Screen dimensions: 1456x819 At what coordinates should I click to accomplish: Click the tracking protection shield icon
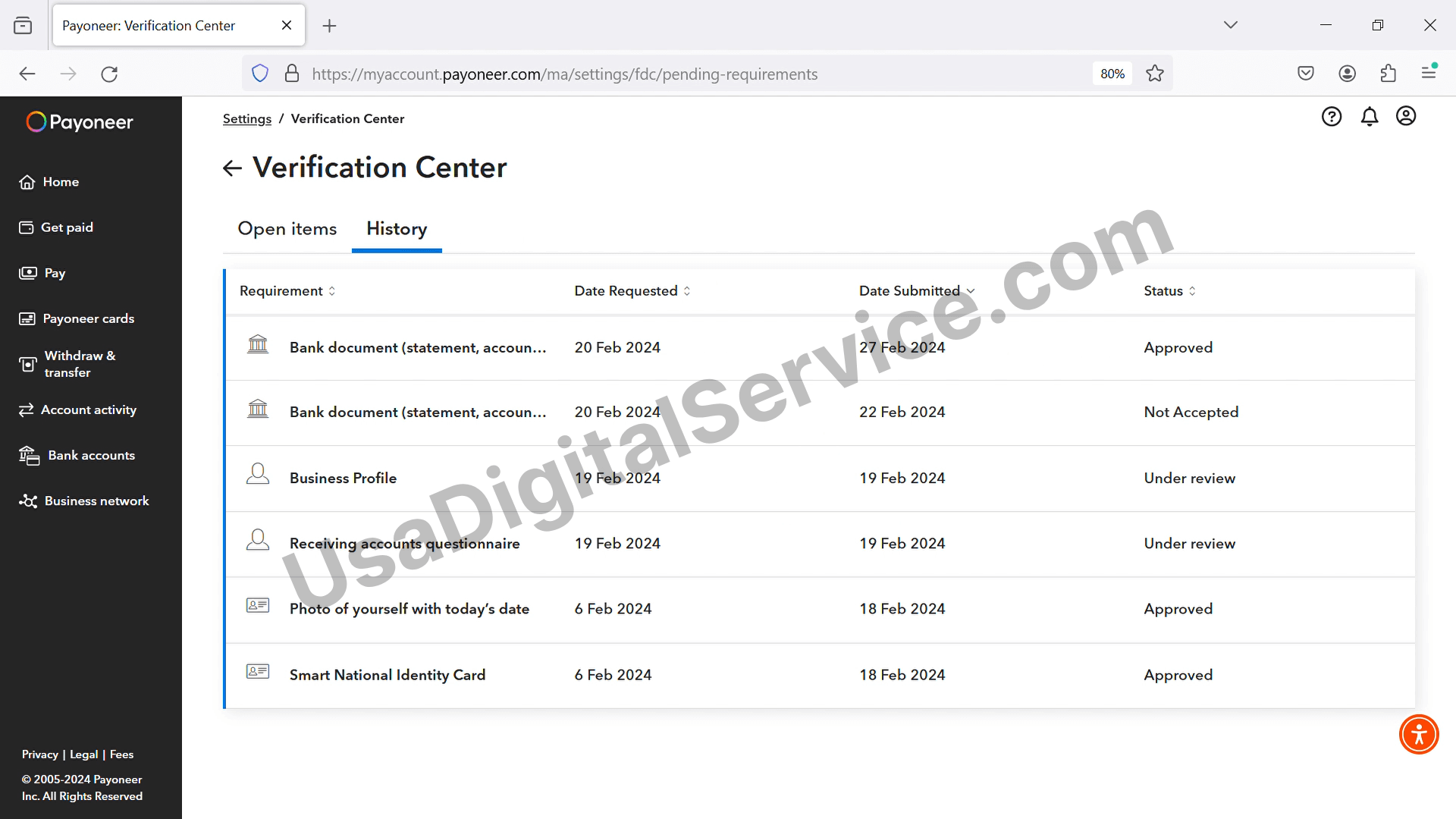coord(260,74)
